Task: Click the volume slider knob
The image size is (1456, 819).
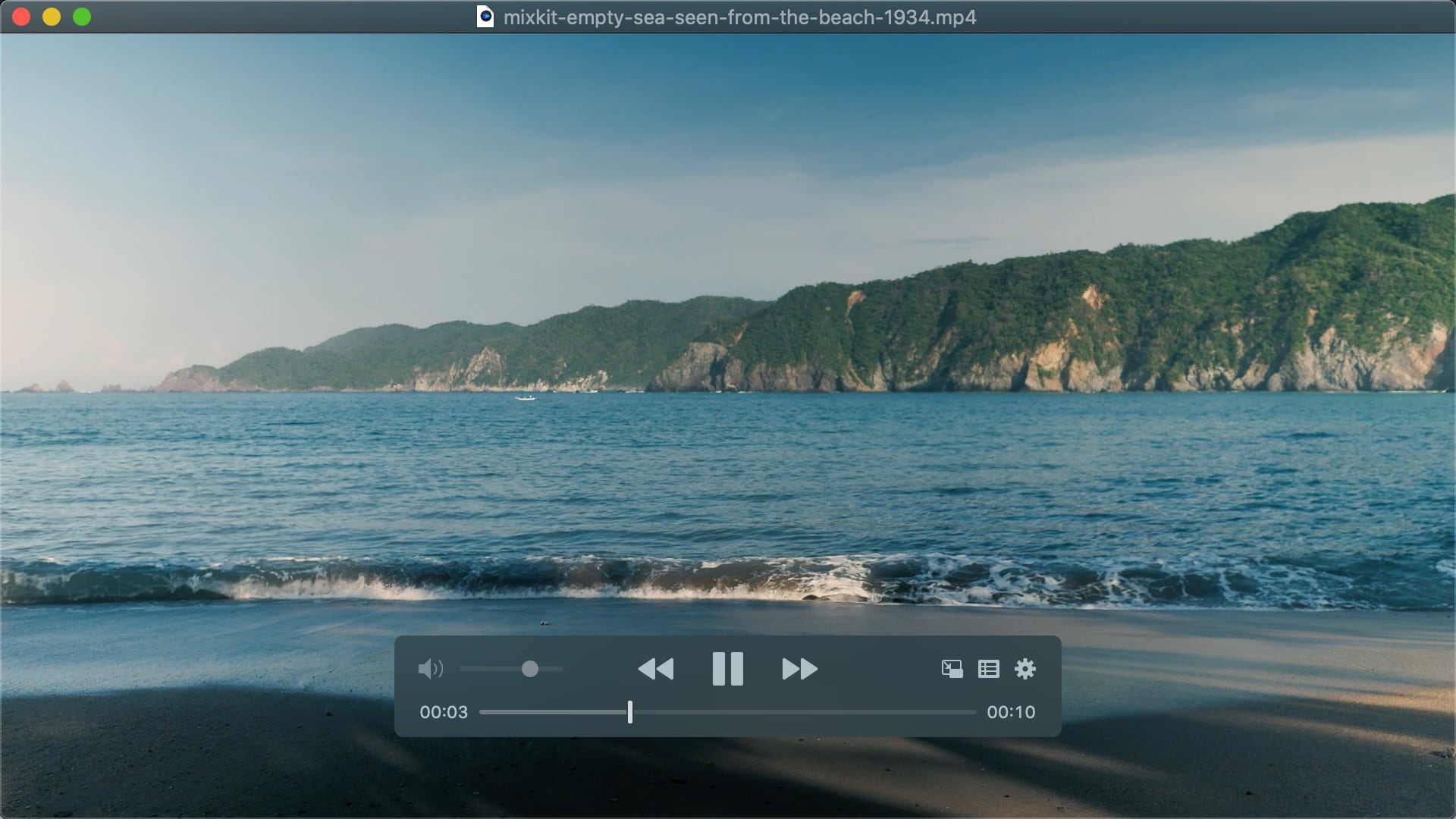Action: pos(530,669)
